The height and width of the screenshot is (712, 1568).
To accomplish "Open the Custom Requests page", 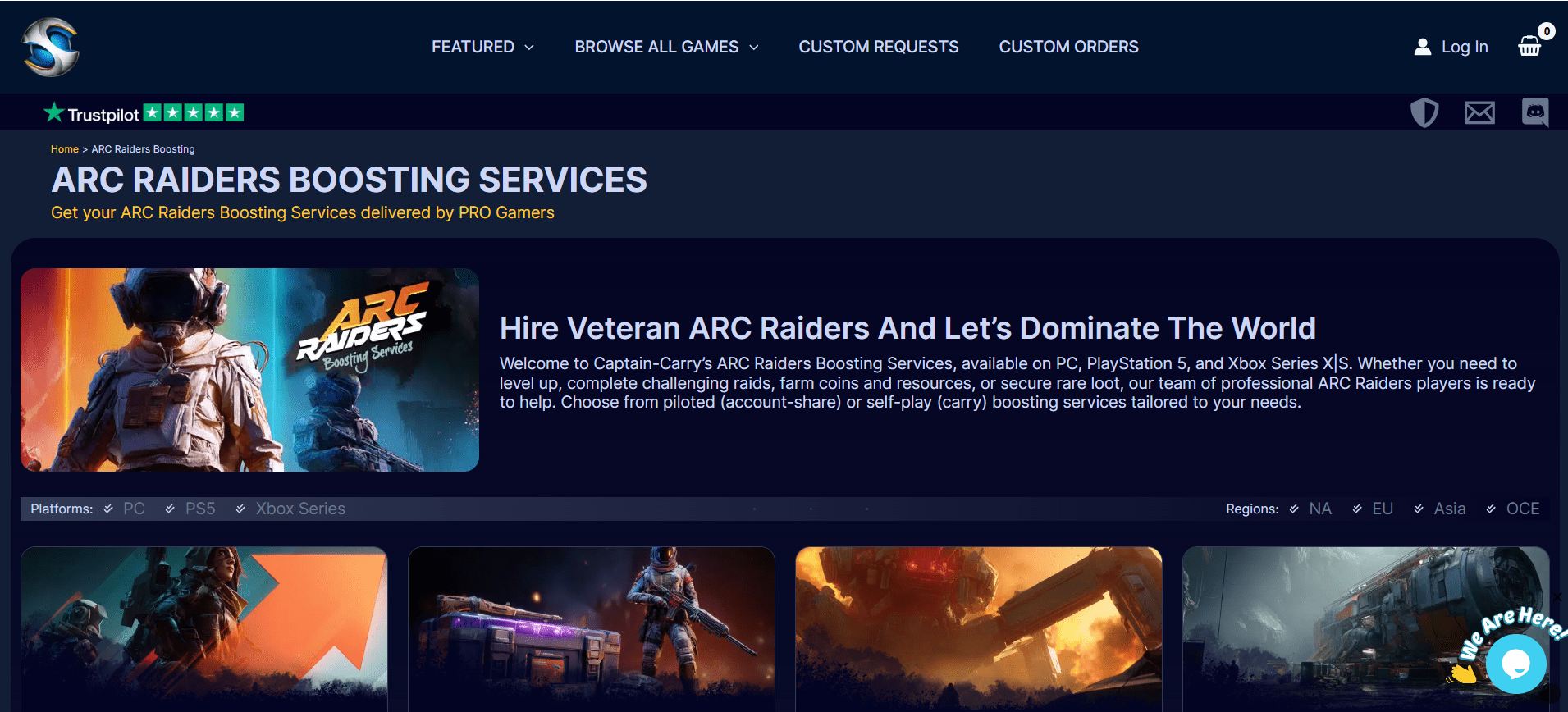I will coord(878,47).
